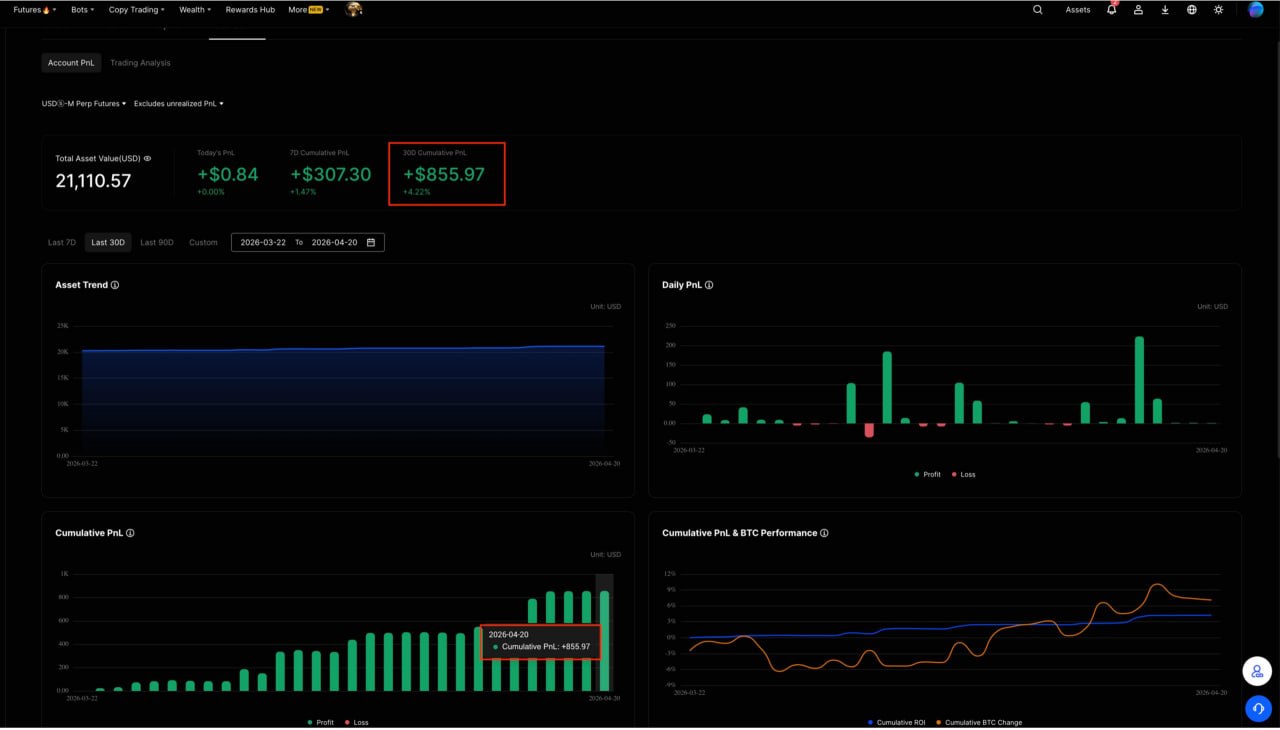Open the customer support headset button

pos(1257,708)
